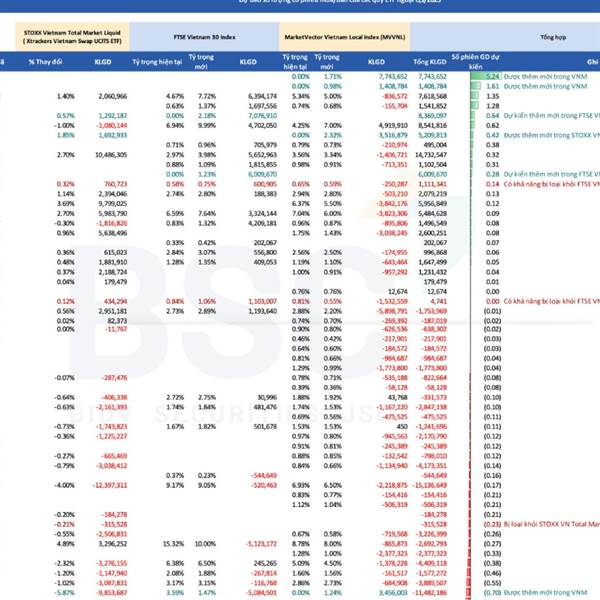Click the 1.61 expected sessions cell
600x600 pixels.
tap(493, 86)
